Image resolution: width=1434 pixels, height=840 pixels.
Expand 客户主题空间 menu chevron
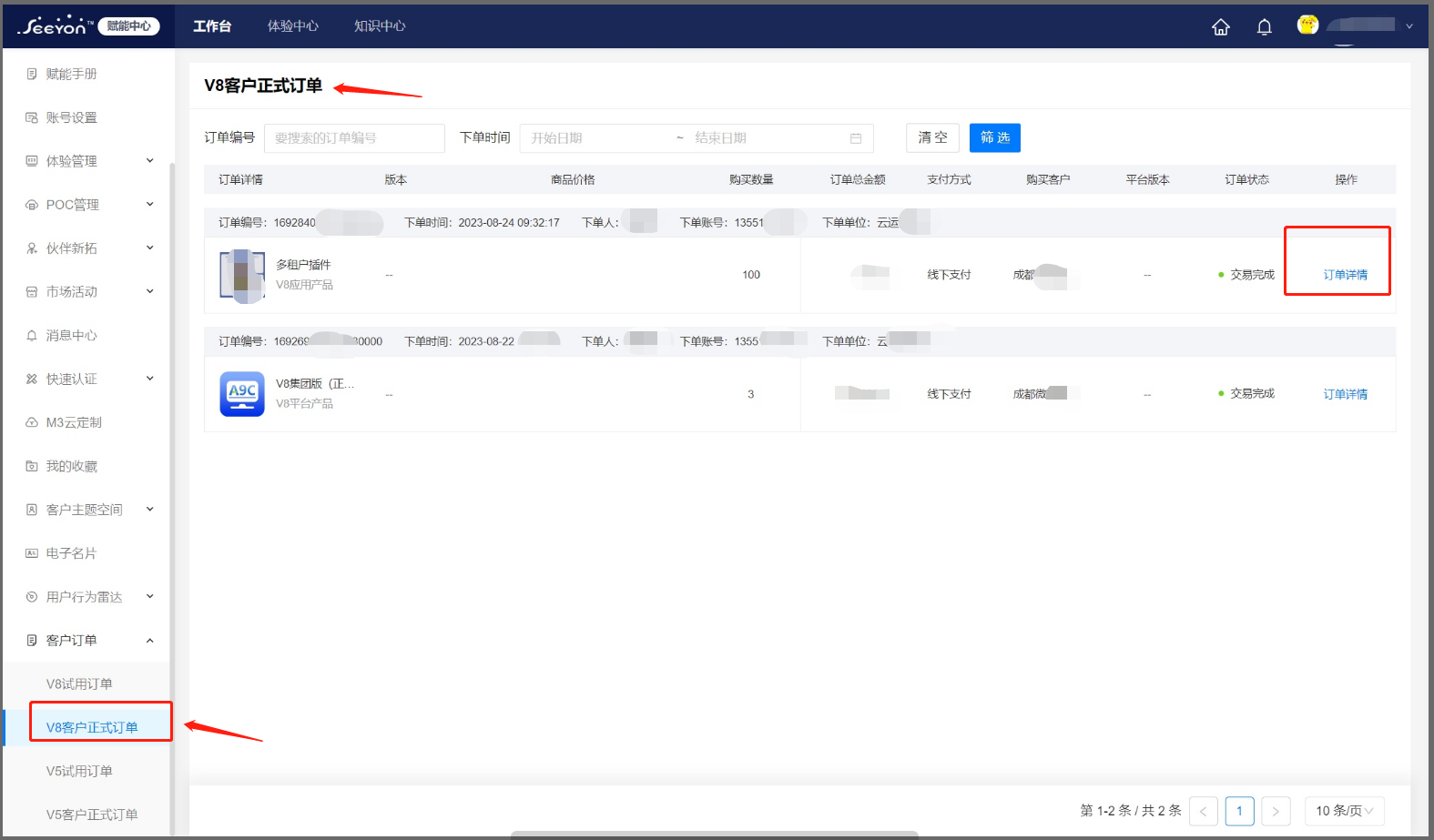(150, 510)
